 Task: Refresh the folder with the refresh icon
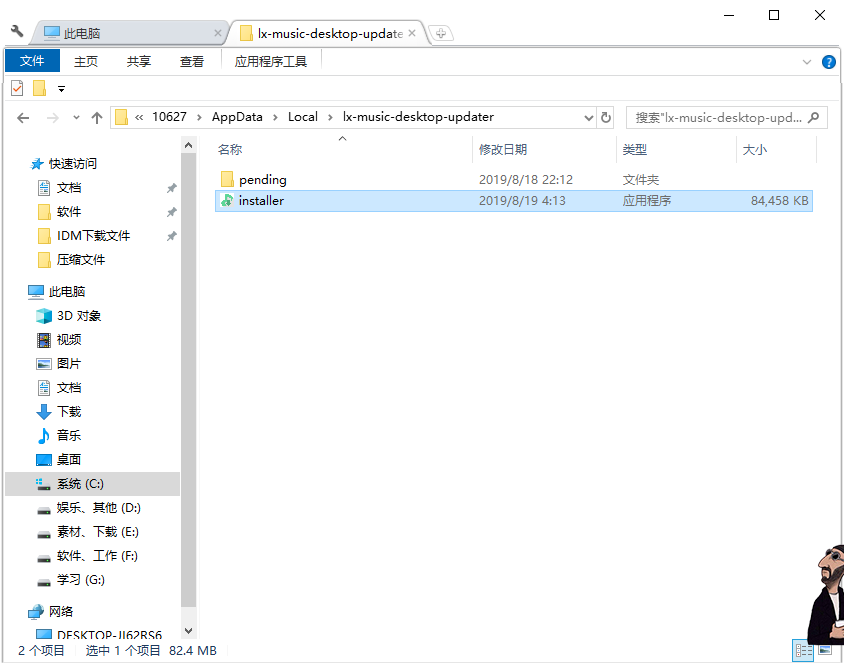[606, 117]
